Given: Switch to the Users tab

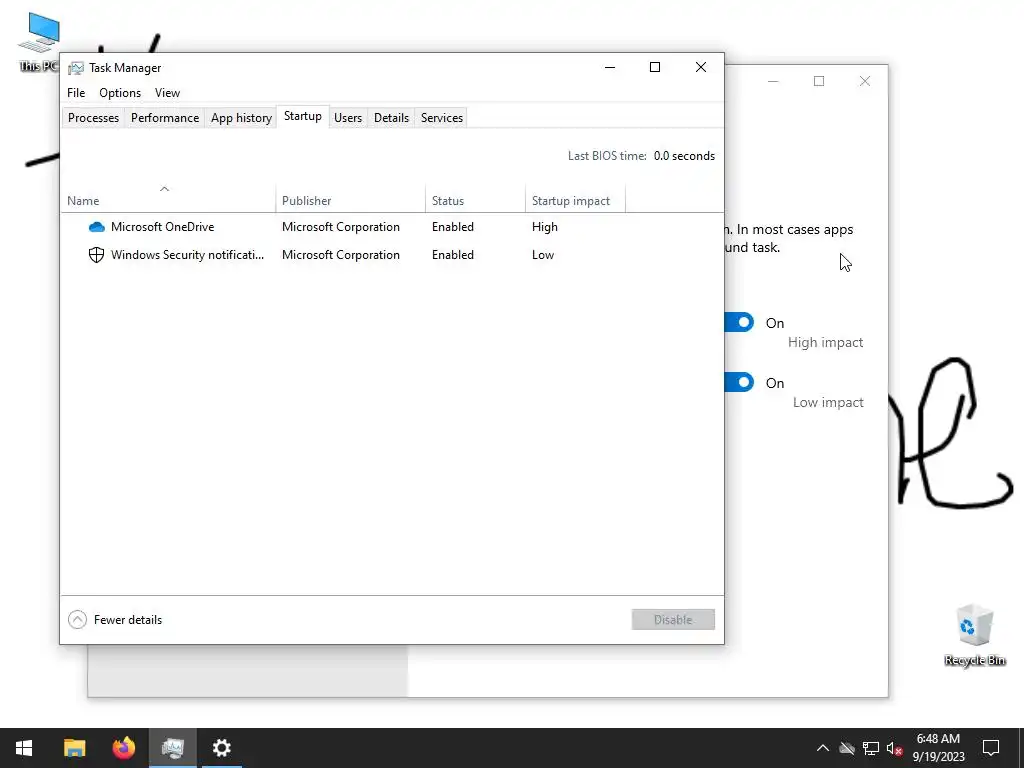Looking at the screenshot, I should click(x=348, y=118).
